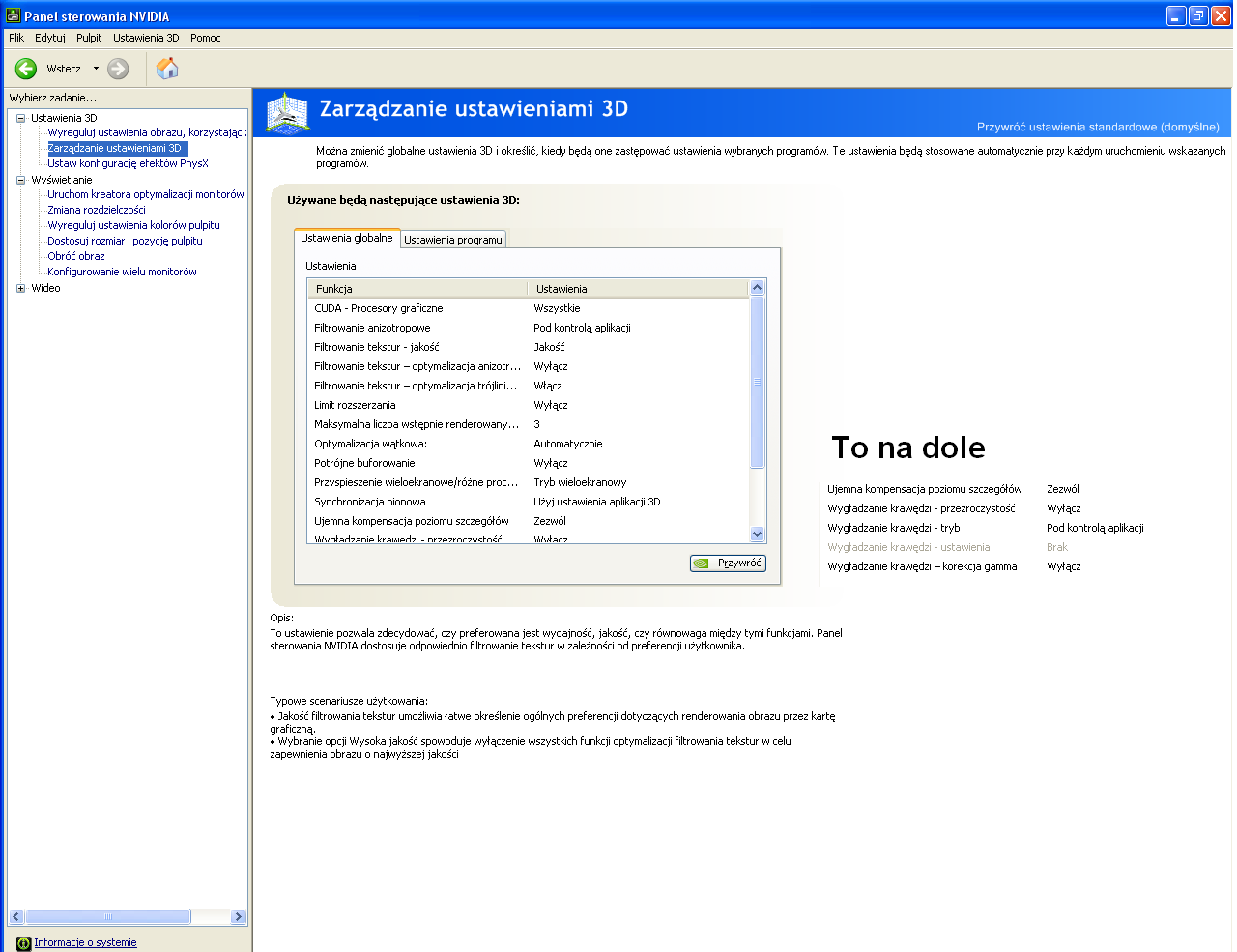Select Filtrowanie tekstur – optymalizacja anizotr… row
1237x952 pixels.
[528, 366]
